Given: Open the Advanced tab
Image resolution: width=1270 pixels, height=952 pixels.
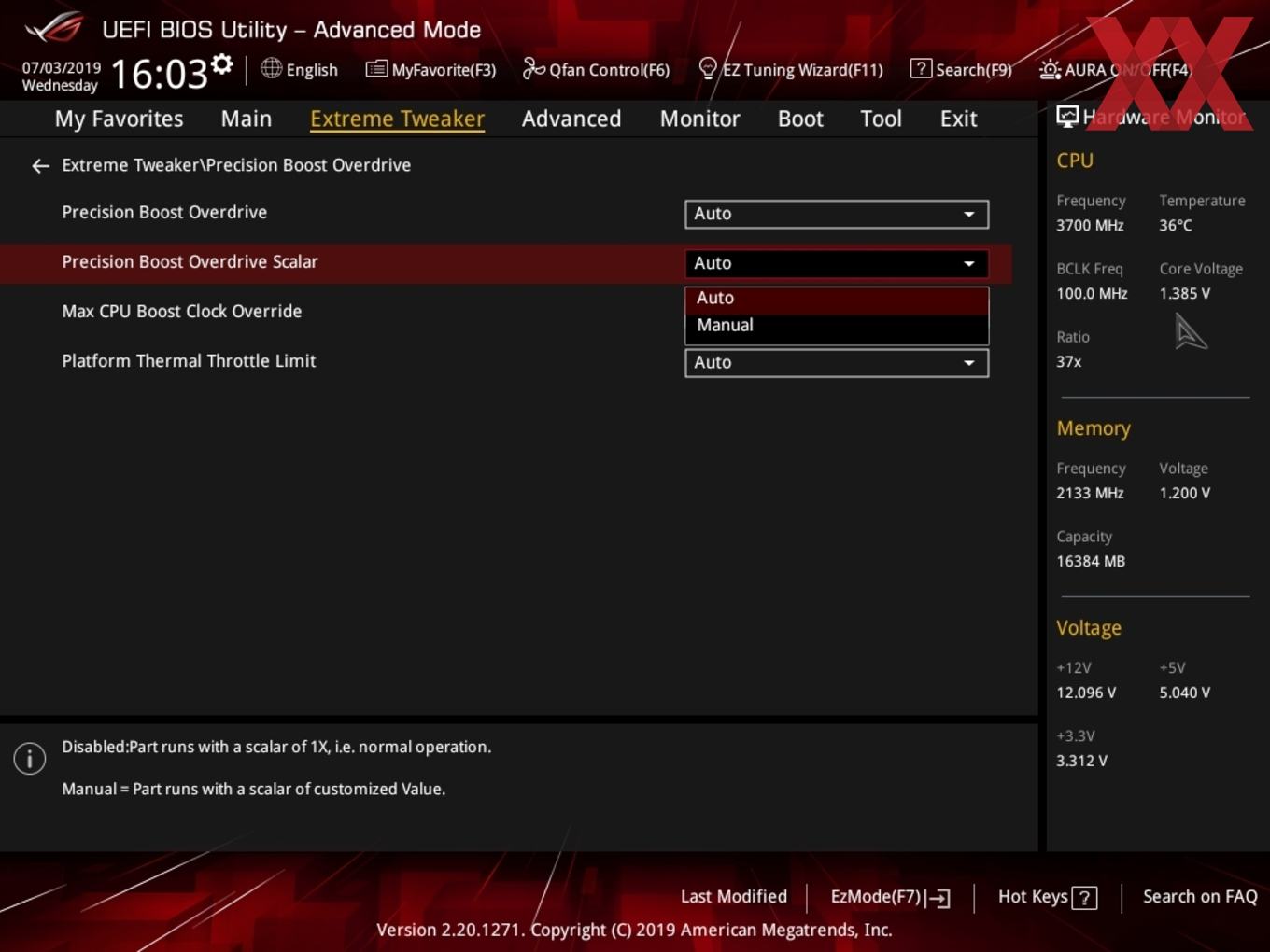Looking at the screenshot, I should pyautogui.click(x=571, y=119).
